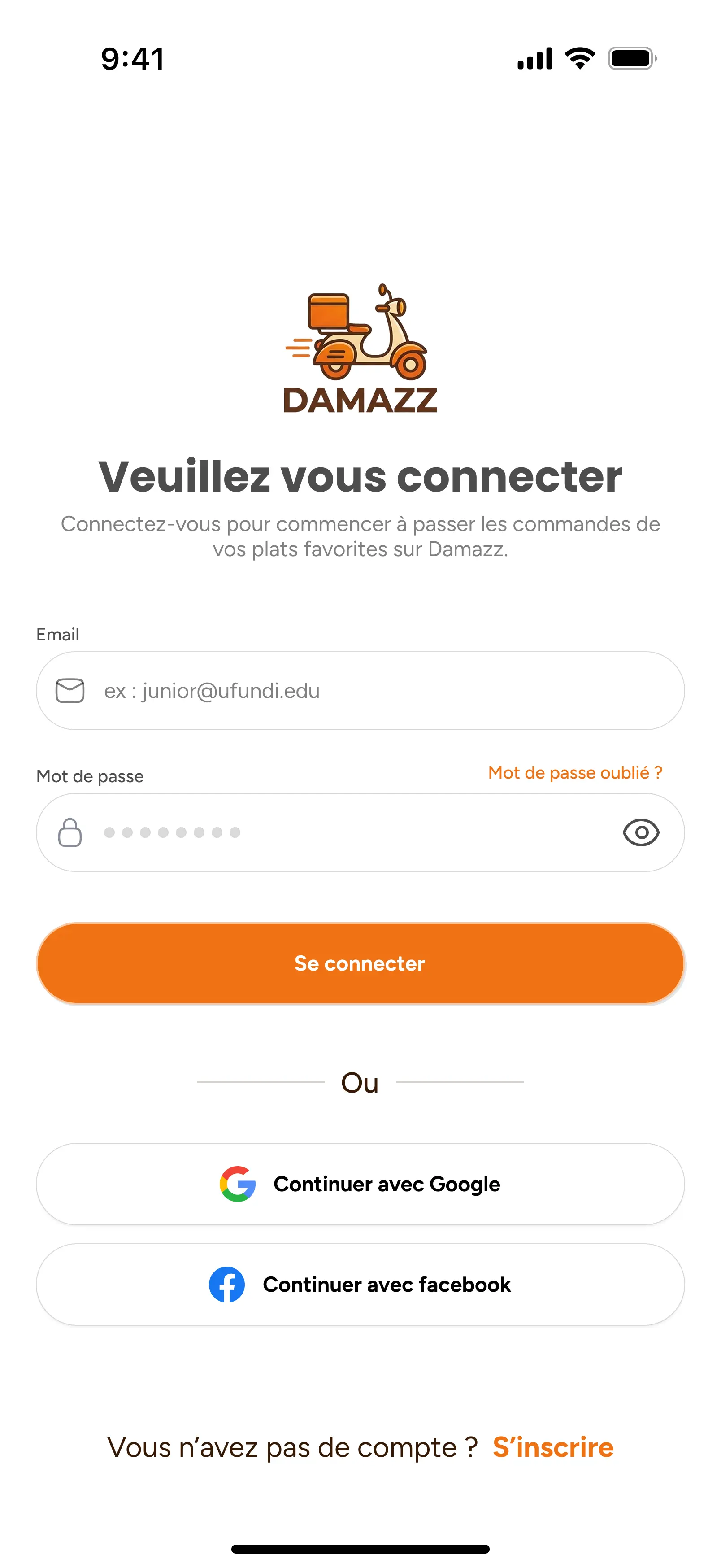721x1568 pixels.
Task: Click the orange Se connecter button
Action: click(x=360, y=963)
